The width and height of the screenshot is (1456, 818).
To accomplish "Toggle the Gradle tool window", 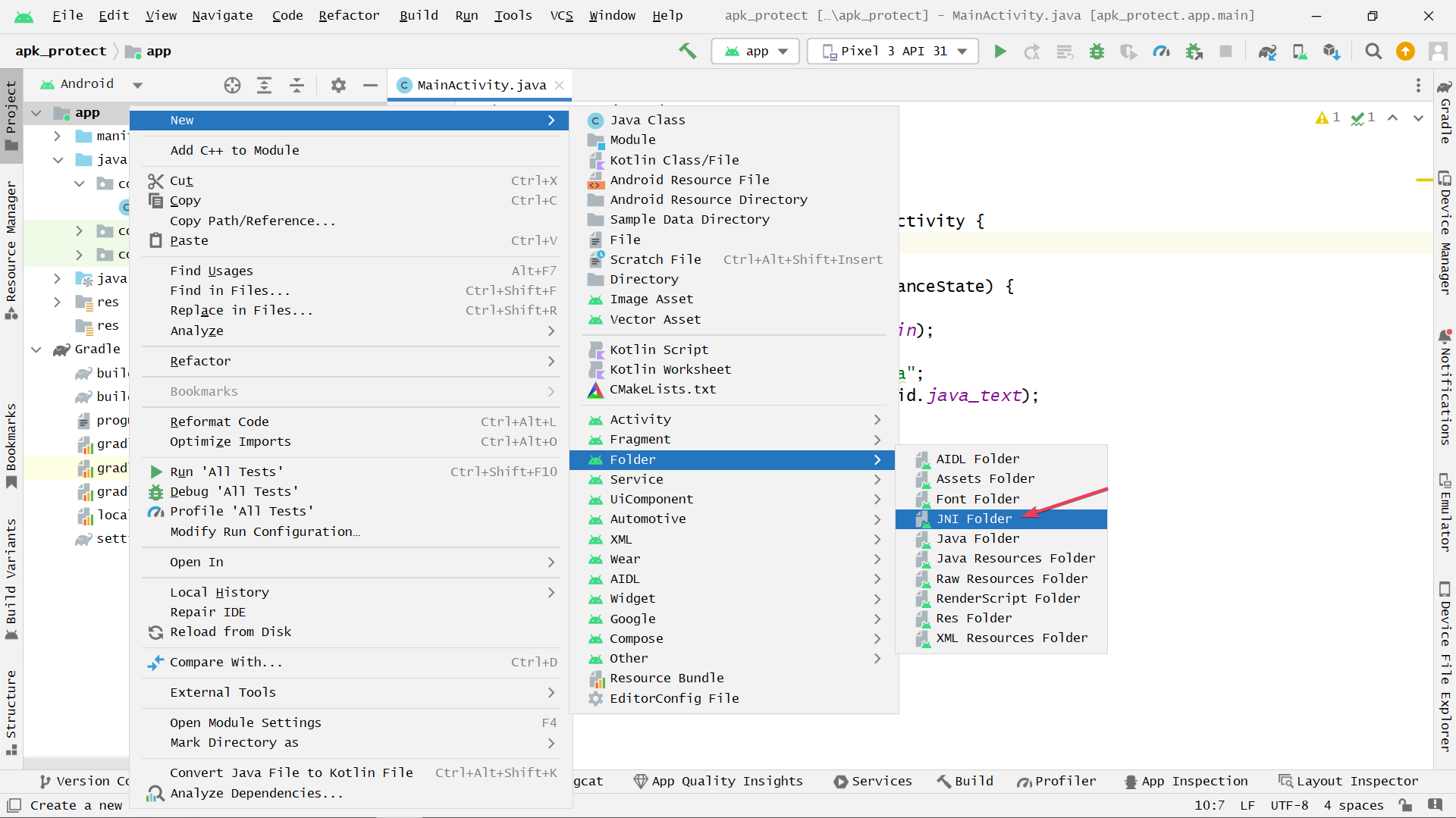I will click(x=1445, y=114).
